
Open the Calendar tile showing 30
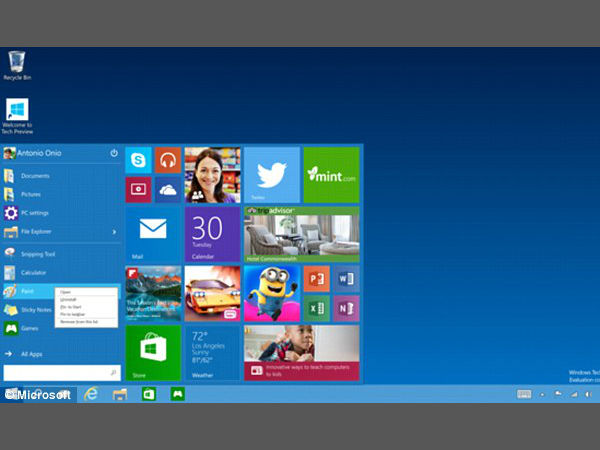point(211,234)
